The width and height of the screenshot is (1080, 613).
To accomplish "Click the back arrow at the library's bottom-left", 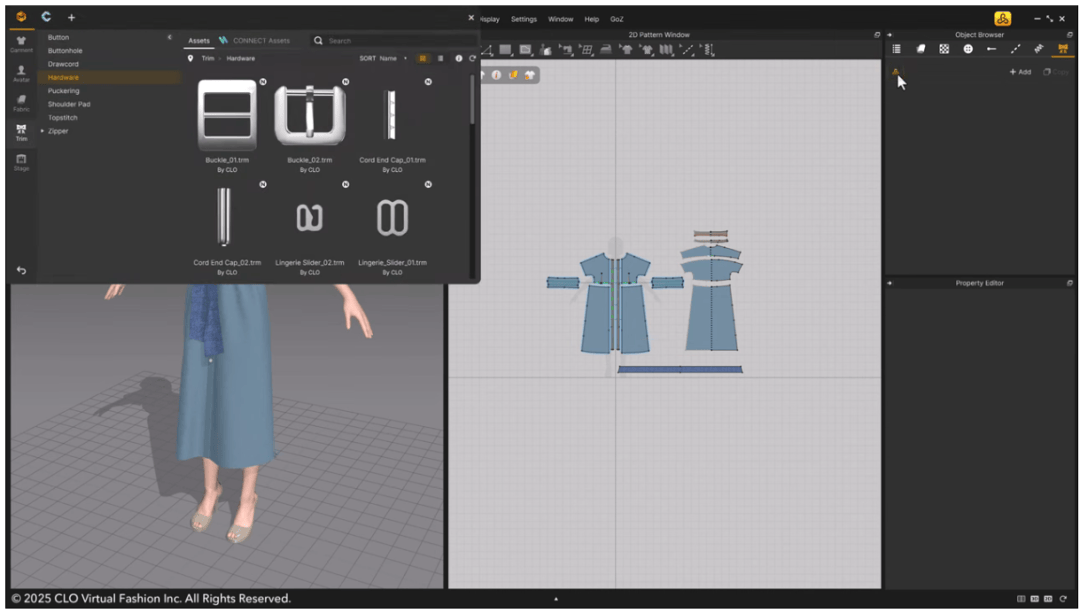I will (21, 271).
